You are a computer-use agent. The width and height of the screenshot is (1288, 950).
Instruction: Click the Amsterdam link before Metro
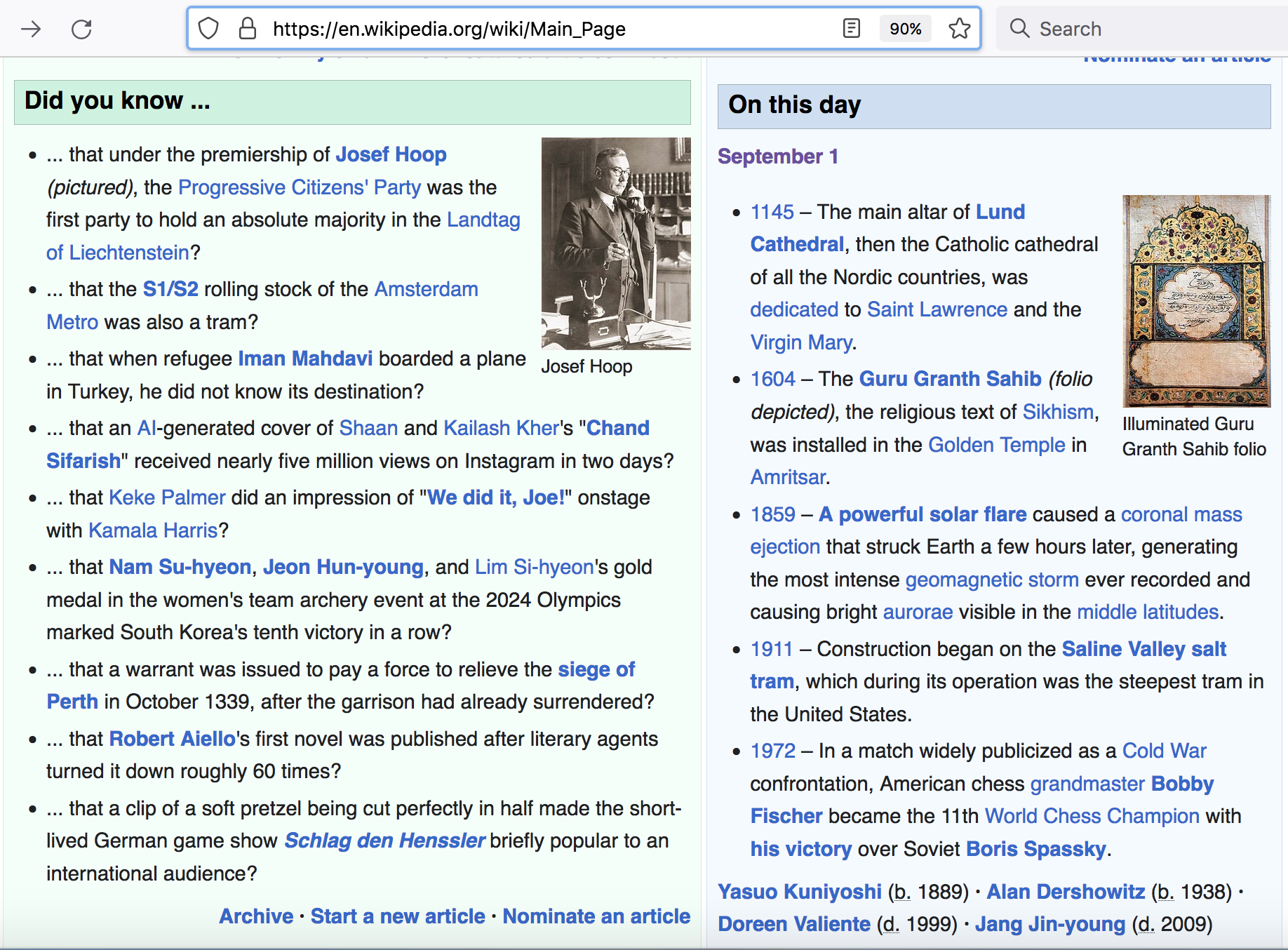point(426,289)
